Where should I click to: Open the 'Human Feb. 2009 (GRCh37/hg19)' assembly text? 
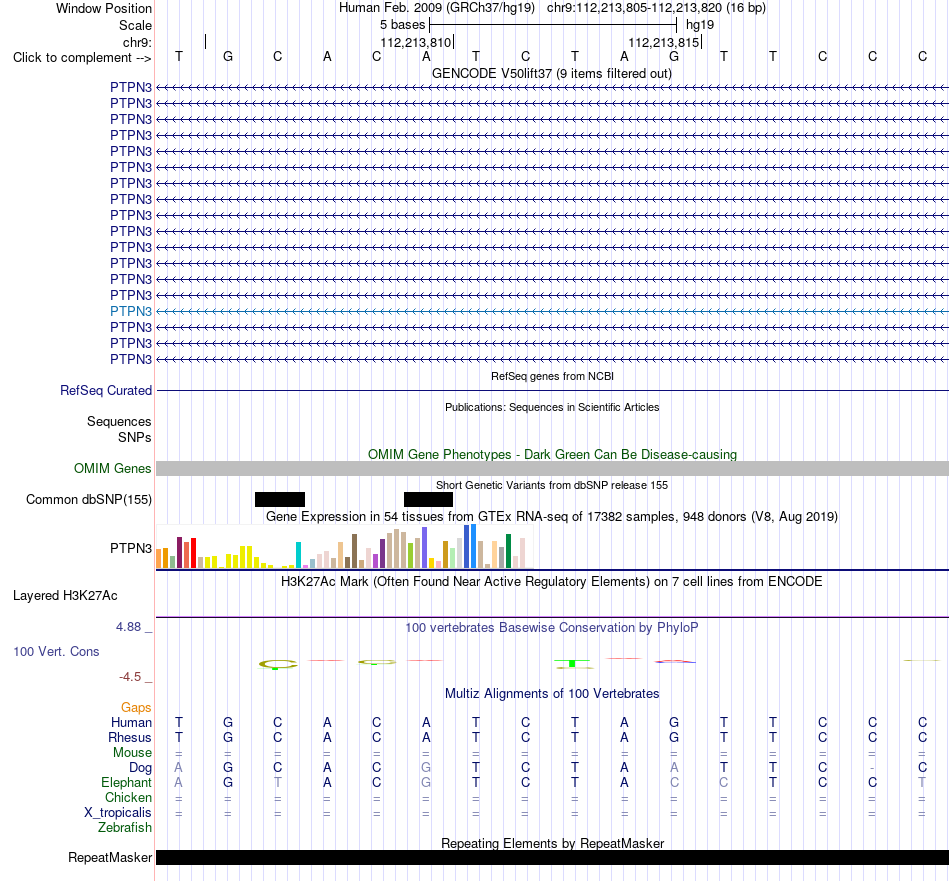point(437,8)
